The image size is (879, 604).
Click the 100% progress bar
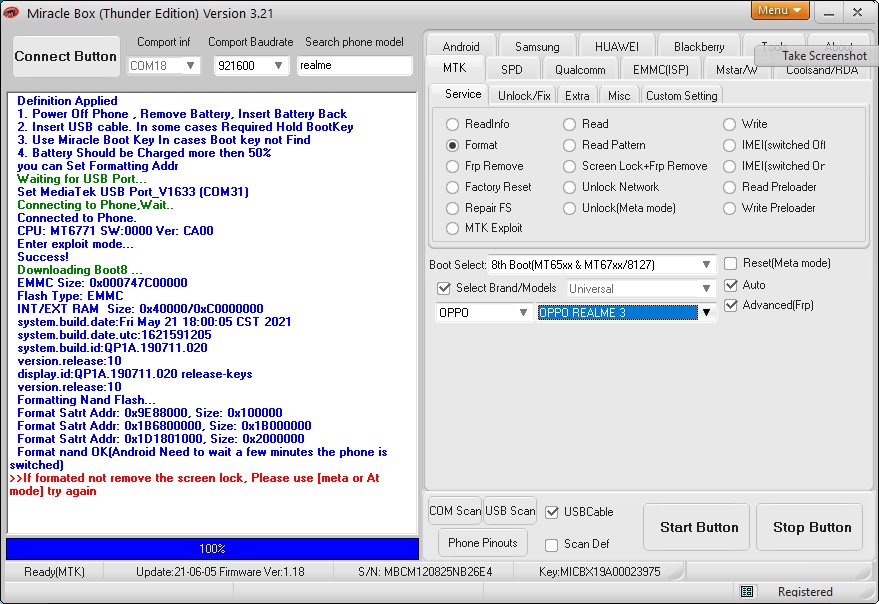pyautogui.click(x=212, y=549)
